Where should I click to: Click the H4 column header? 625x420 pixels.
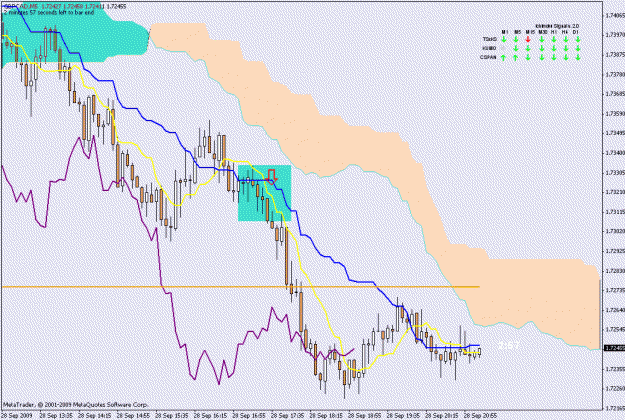click(566, 32)
